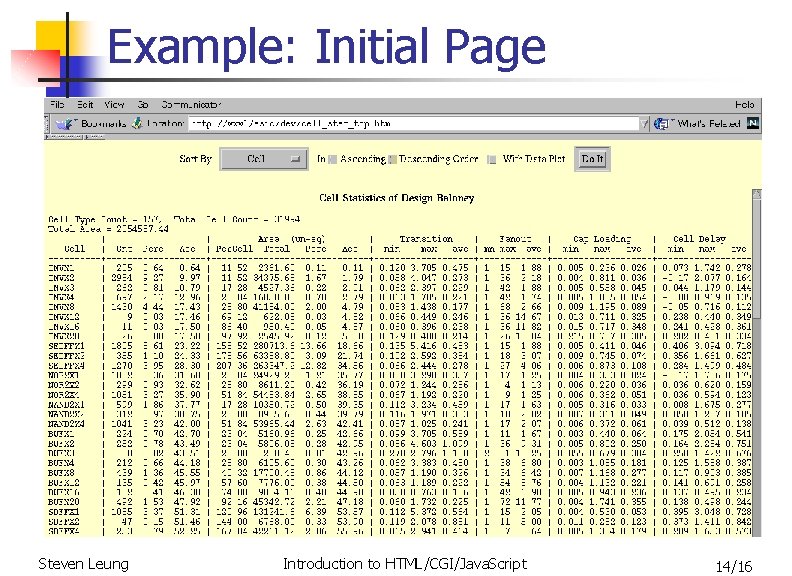
Task: Click the BUFX8 cell name row
Action: coord(61,472)
